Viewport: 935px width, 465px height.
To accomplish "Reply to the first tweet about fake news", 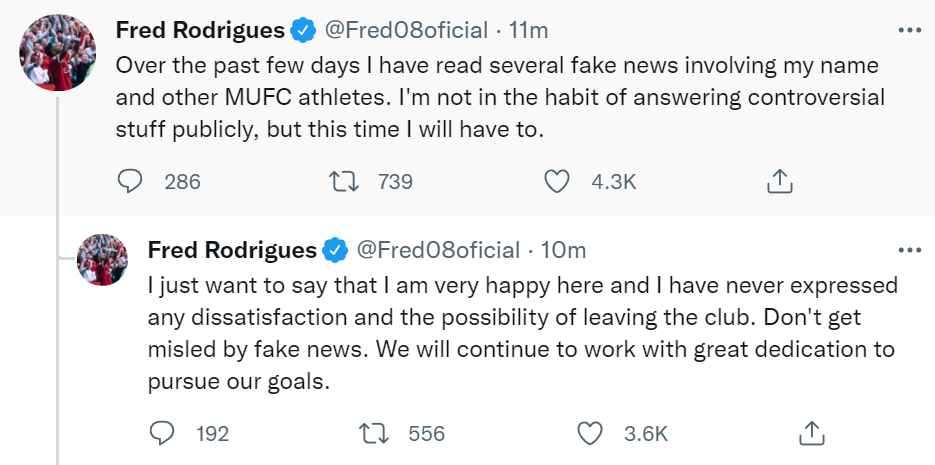I will pos(132,181).
